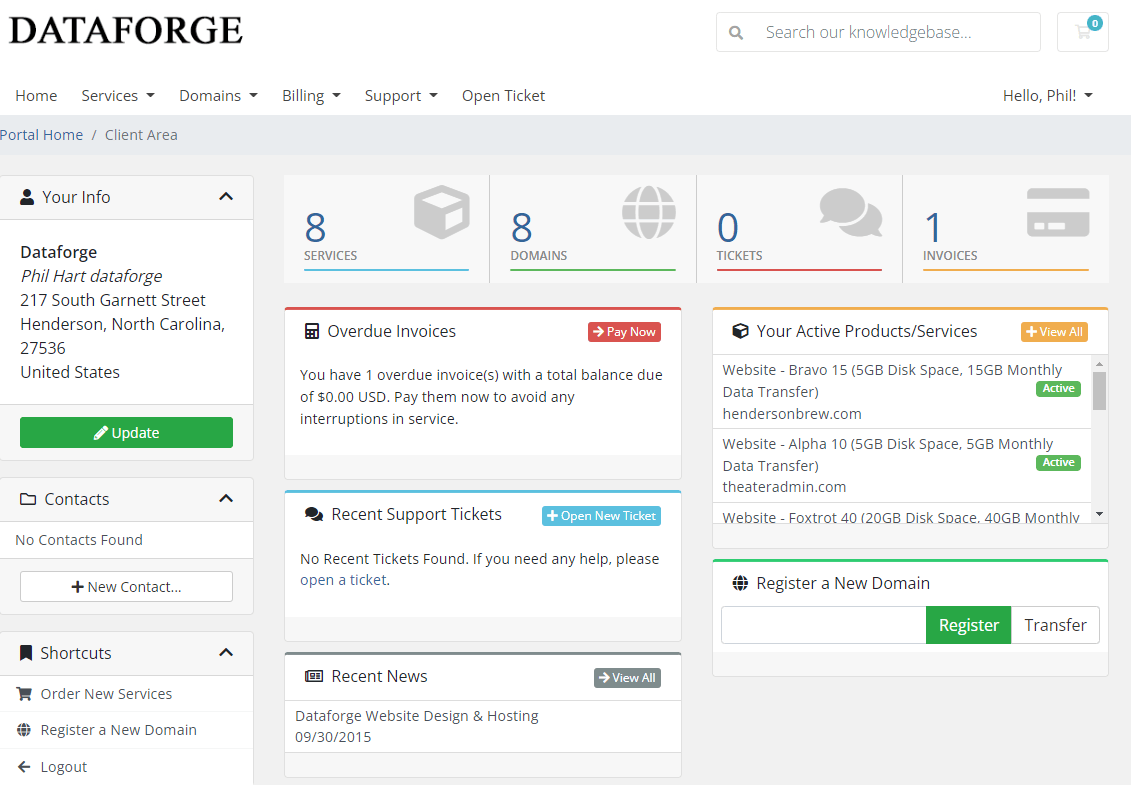Open the Hello, Phil! account dropdown

[x=1047, y=96]
